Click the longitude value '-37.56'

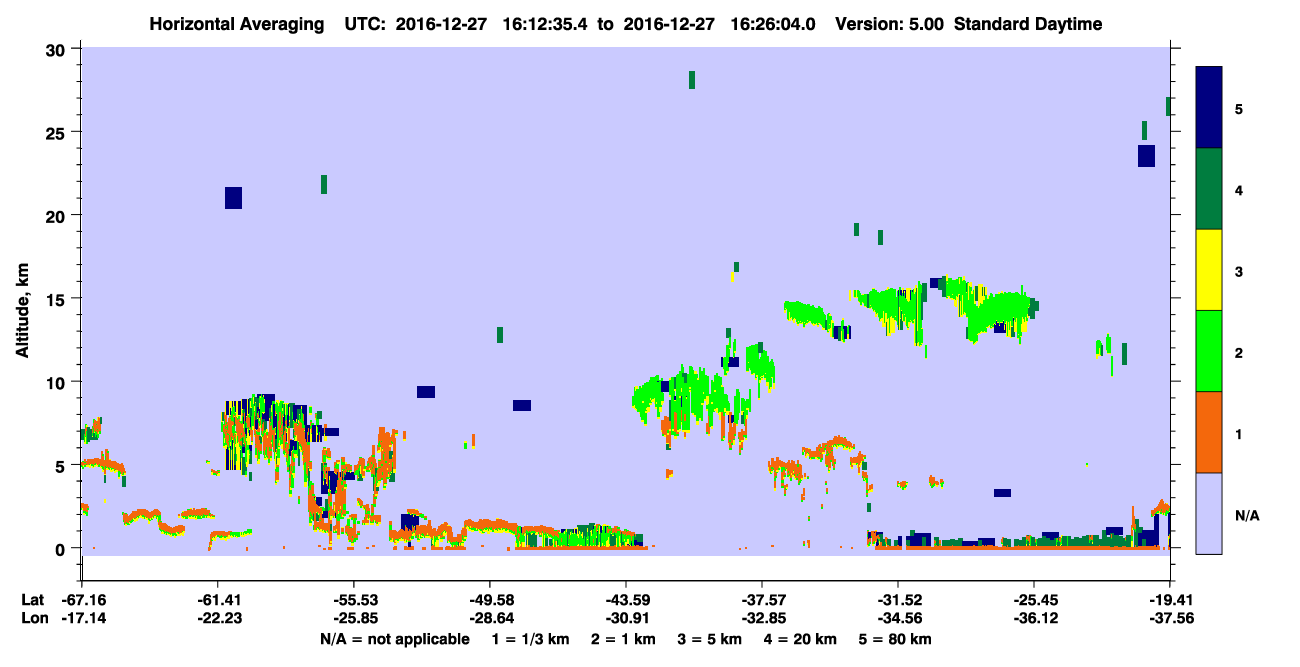[1170, 618]
